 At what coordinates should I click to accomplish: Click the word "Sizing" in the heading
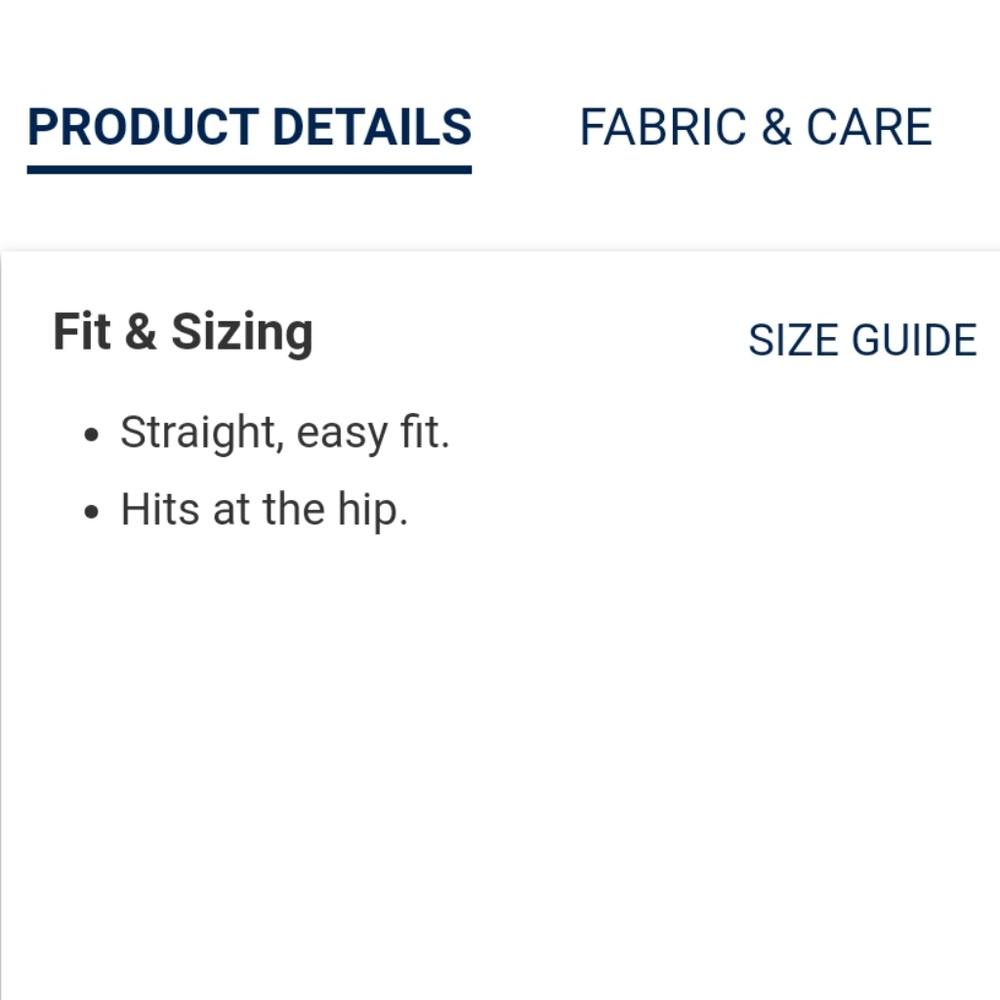pos(242,332)
